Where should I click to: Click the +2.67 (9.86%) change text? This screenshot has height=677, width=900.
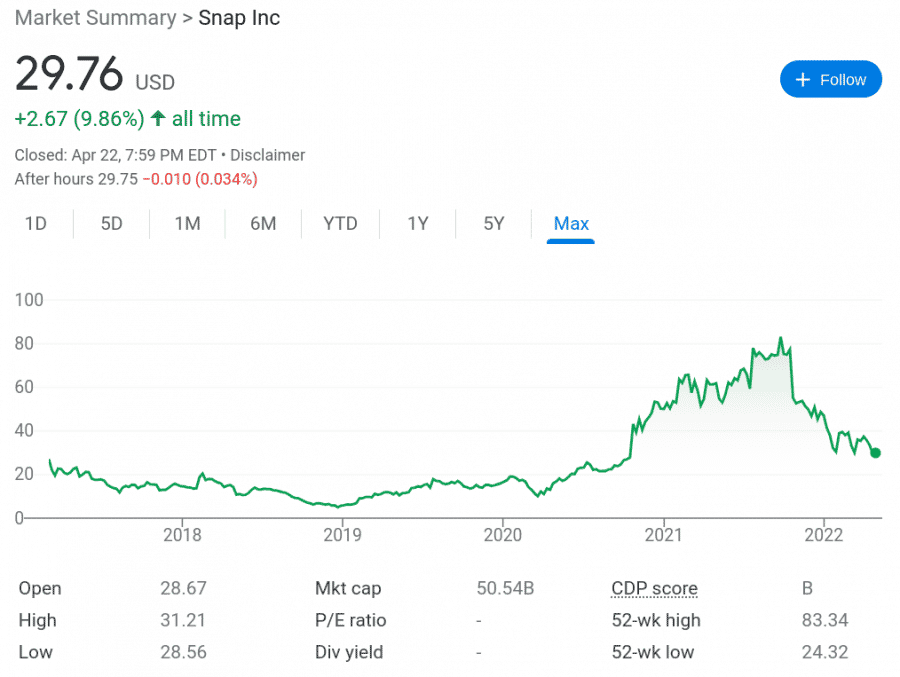pos(79,119)
